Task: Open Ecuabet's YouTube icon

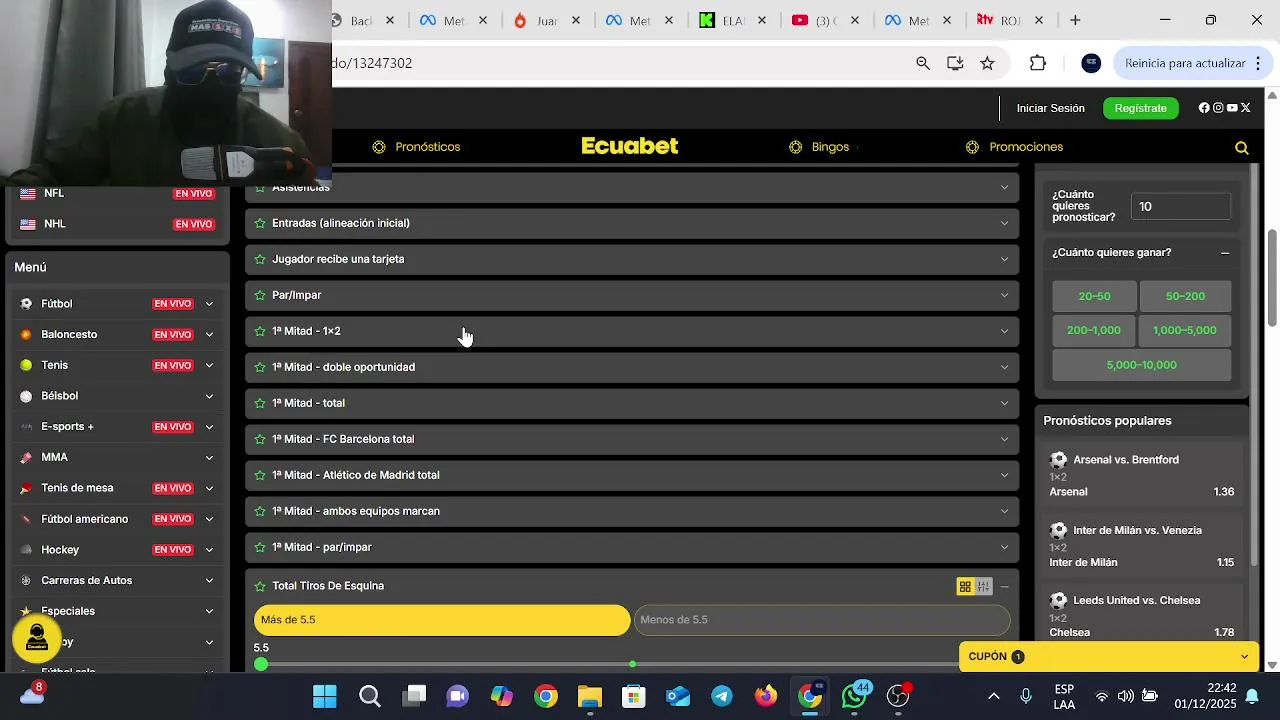Action: 1232,108
